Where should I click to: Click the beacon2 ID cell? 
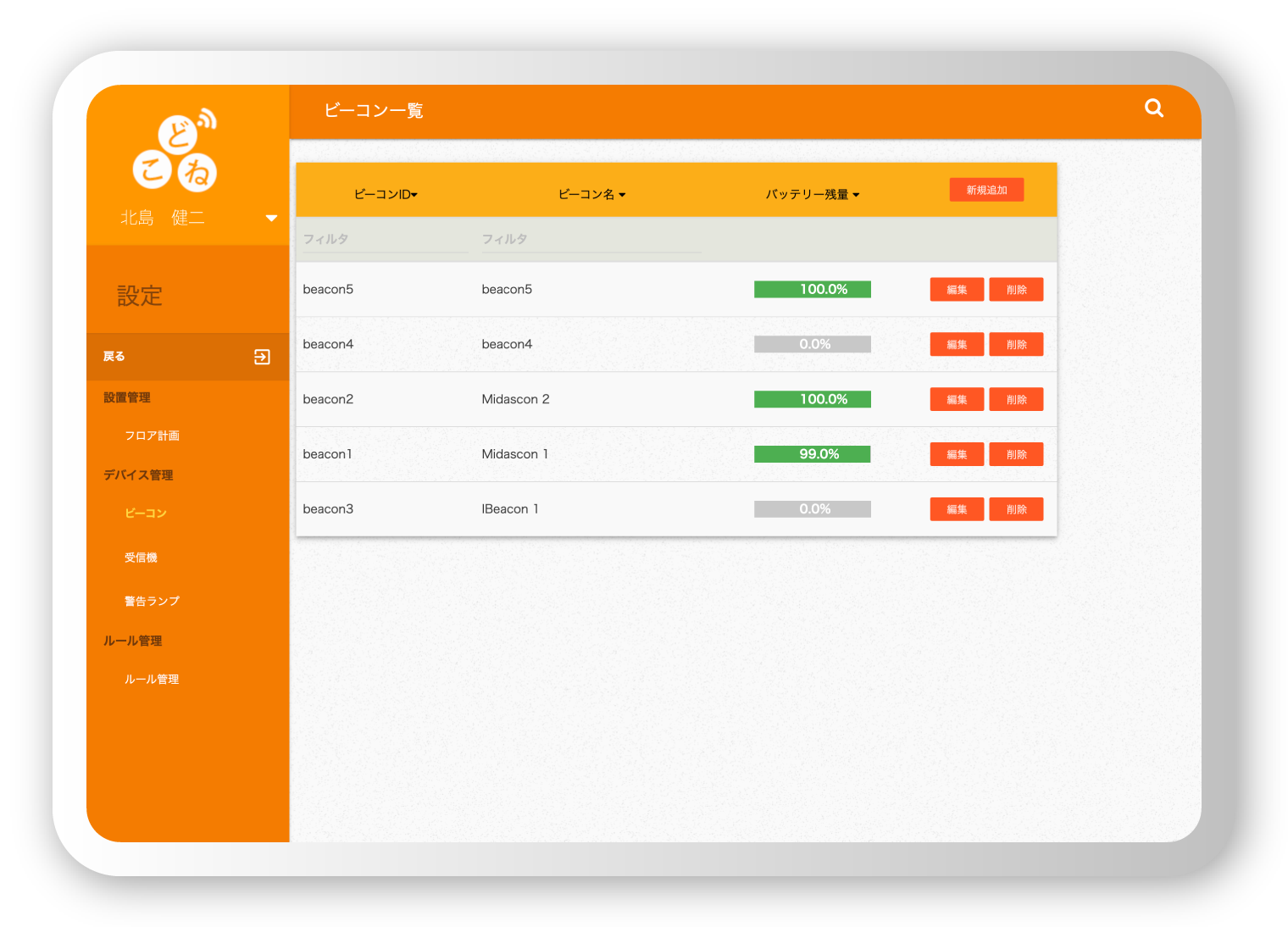(328, 399)
